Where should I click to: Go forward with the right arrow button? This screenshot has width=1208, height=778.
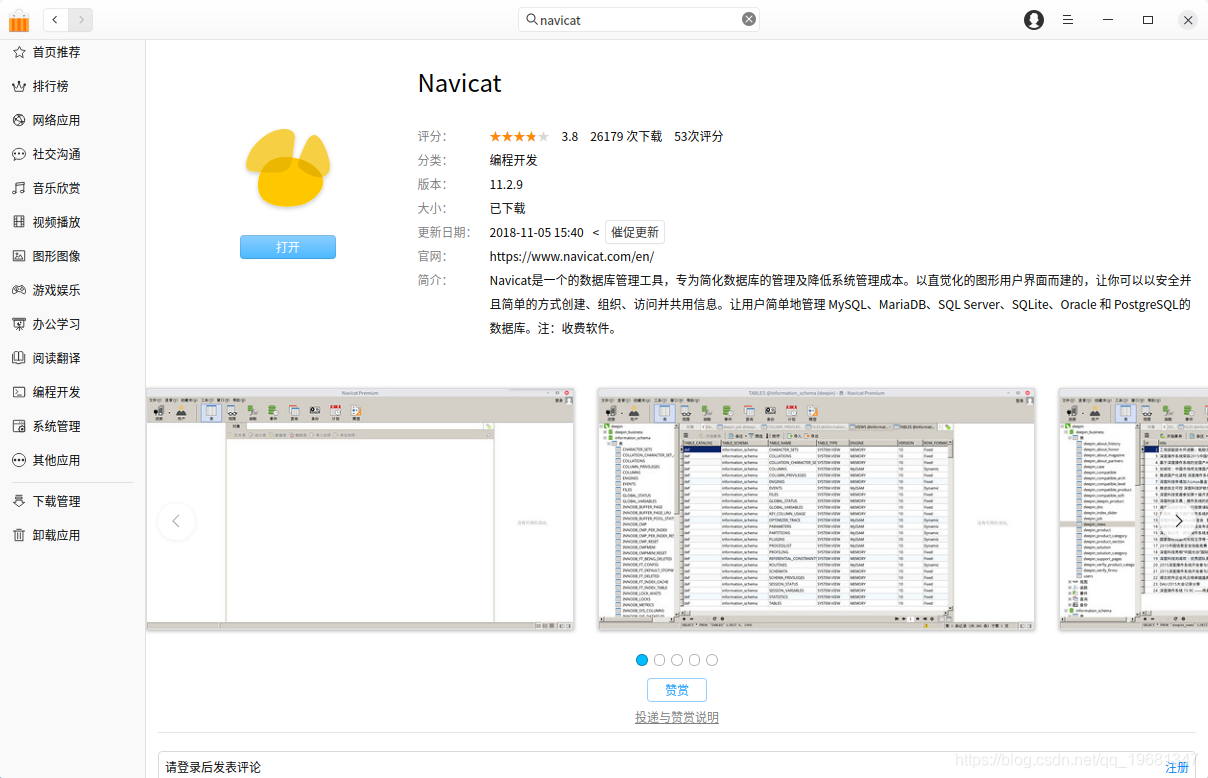pyautogui.click(x=81, y=19)
